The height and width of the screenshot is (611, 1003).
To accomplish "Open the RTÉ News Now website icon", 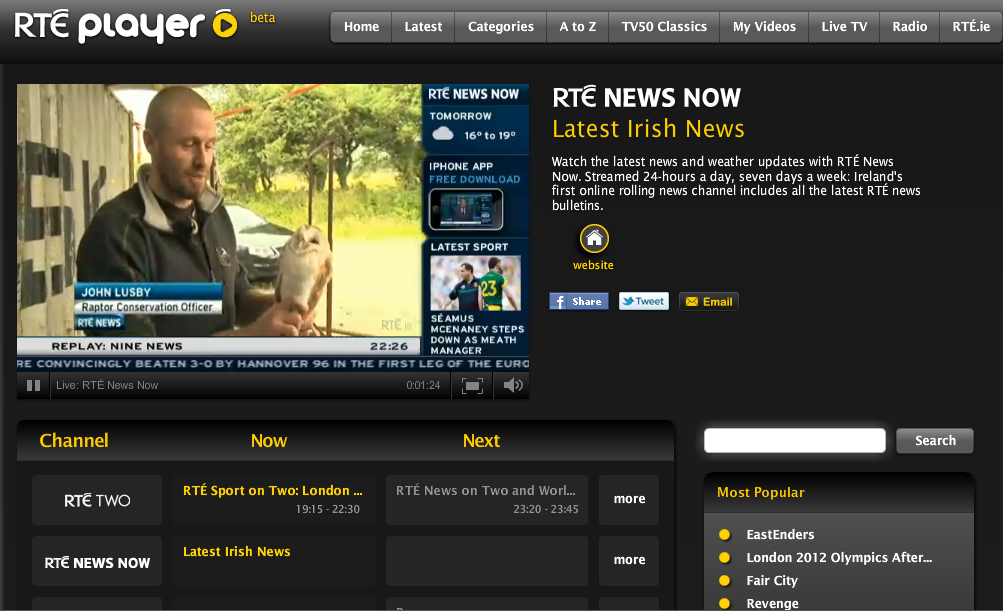I will click(594, 239).
